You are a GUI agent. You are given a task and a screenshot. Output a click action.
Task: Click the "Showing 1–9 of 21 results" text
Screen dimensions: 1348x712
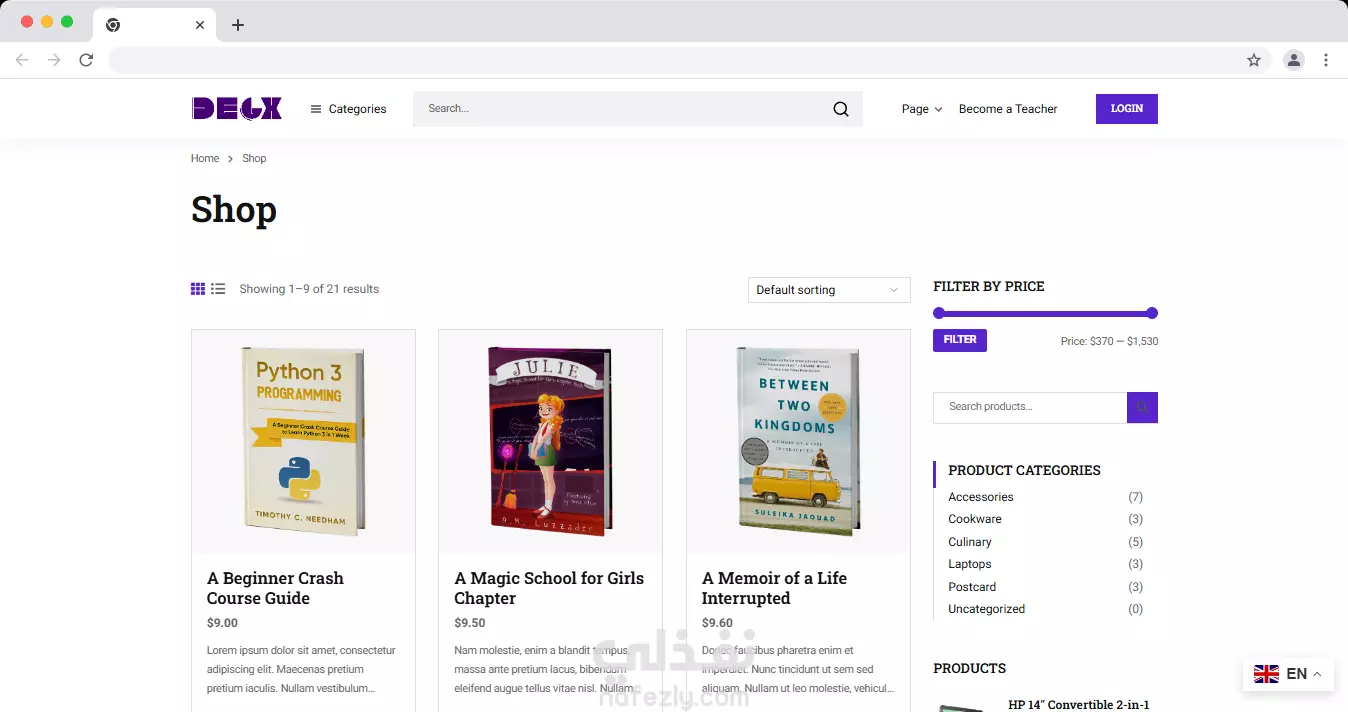309,289
